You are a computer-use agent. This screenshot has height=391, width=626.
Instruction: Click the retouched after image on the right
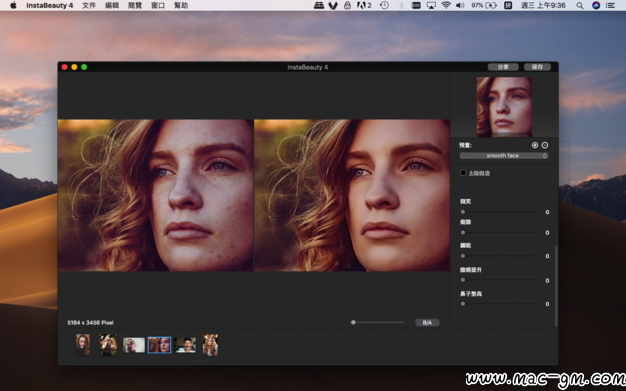(352, 195)
